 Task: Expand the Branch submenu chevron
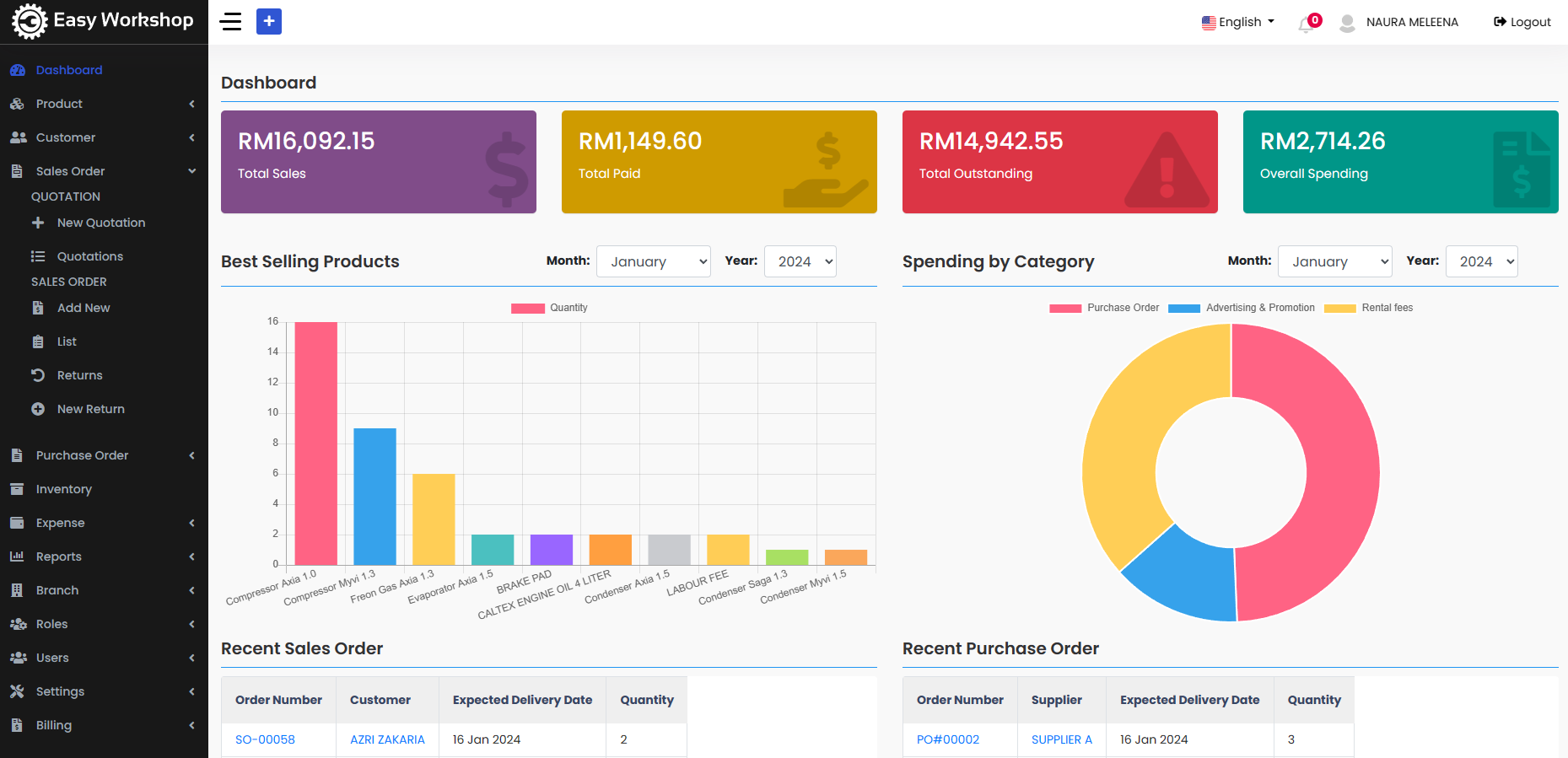point(192,590)
